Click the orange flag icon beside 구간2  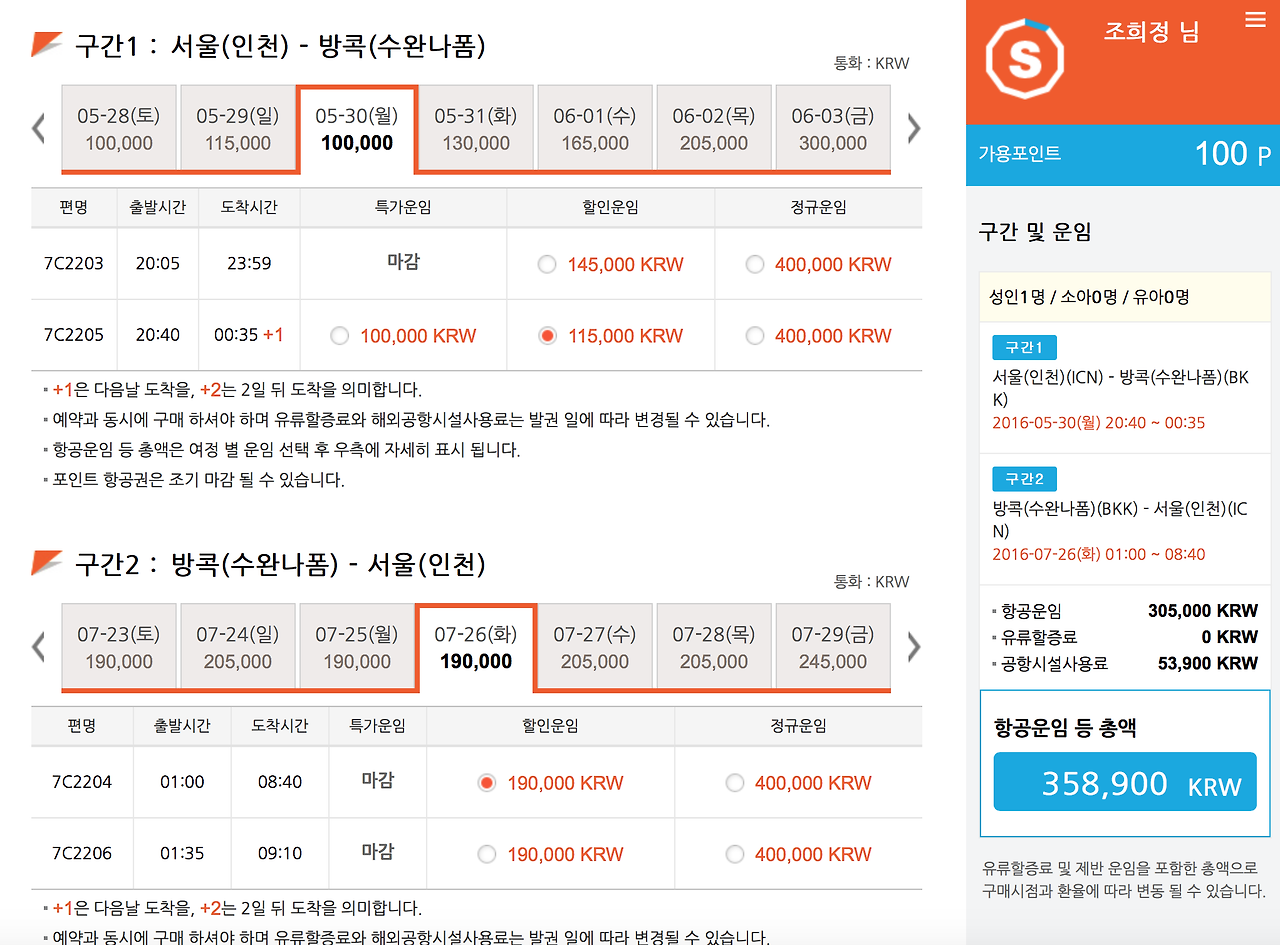(x=41, y=563)
